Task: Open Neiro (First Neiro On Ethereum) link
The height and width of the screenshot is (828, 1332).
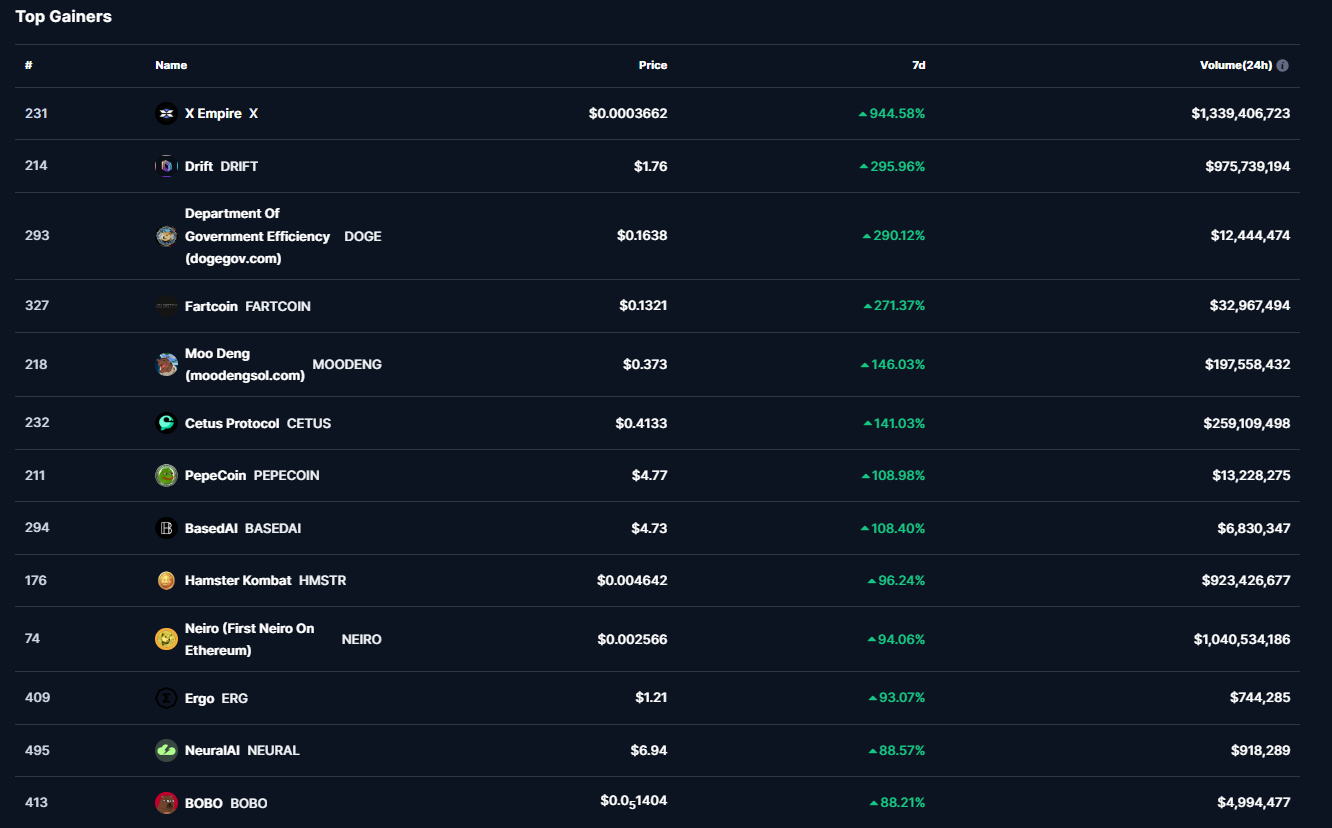Action: click(249, 639)
